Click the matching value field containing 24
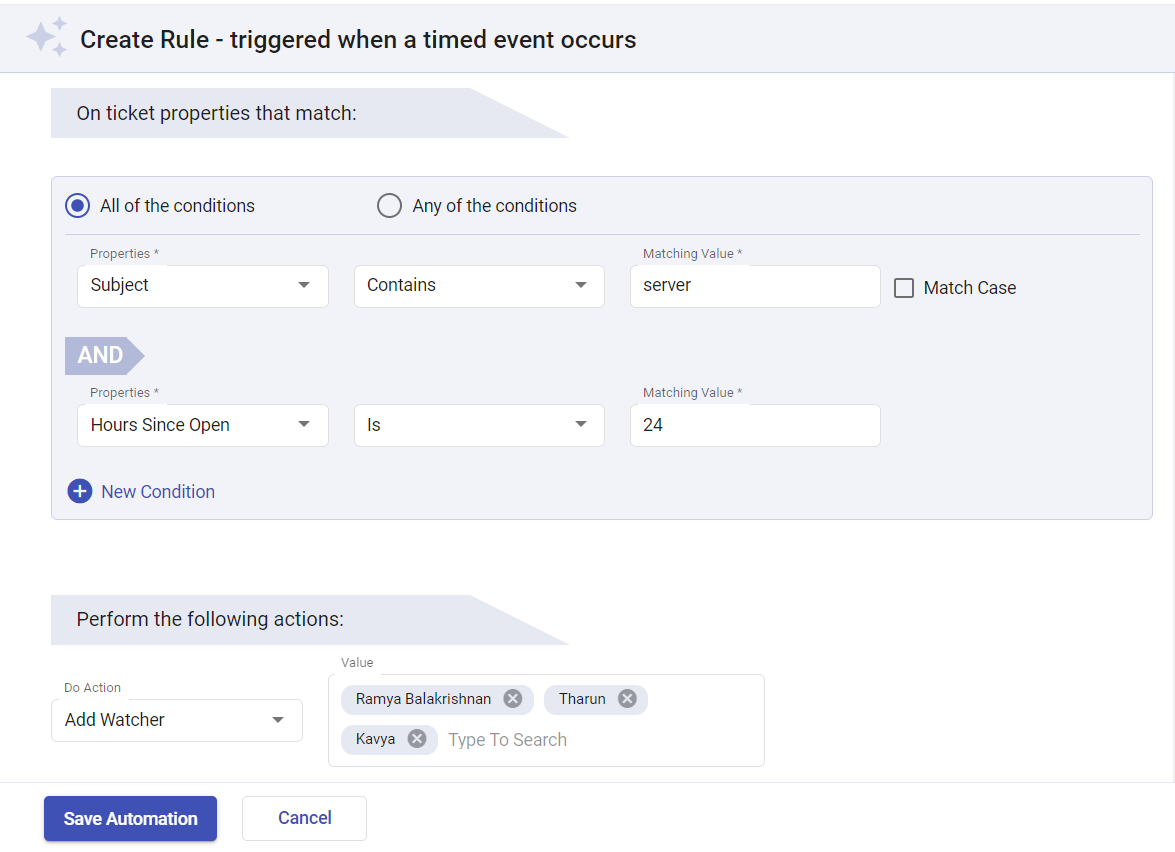1175x852 pixels. 755,425
